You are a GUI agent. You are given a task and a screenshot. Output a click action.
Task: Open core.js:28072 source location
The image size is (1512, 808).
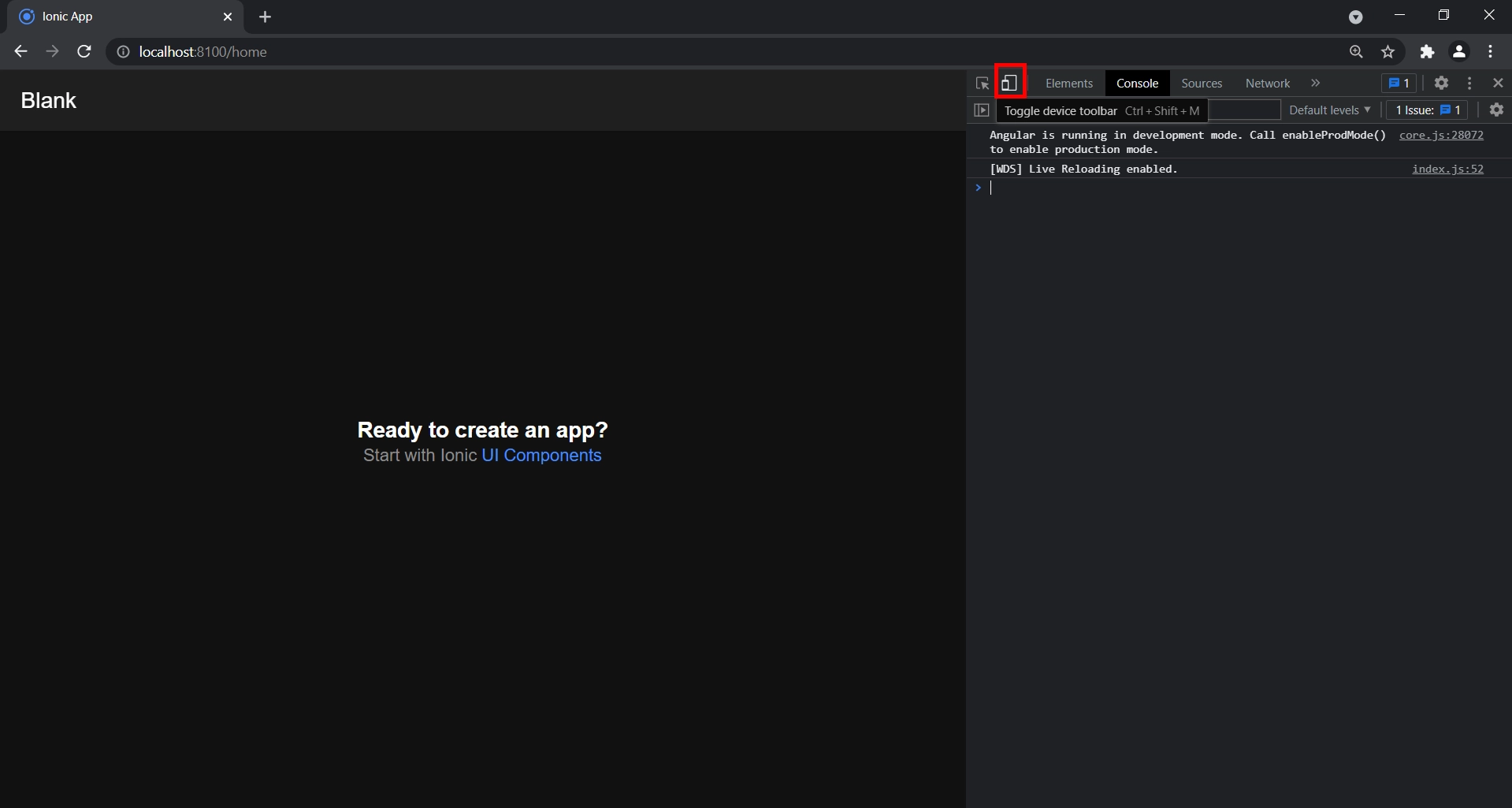click(1441, 135)
